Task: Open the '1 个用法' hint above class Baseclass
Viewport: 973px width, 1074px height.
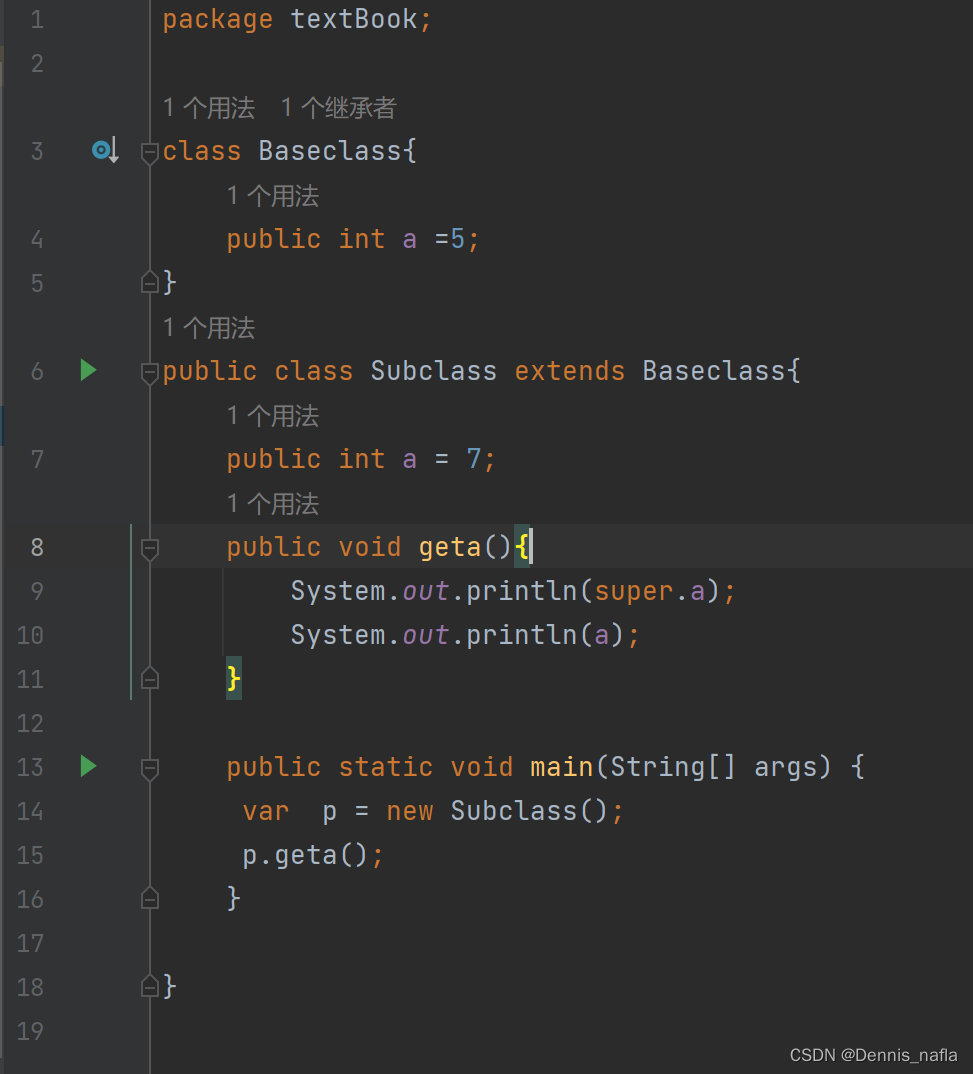Action: pos(209,108)
